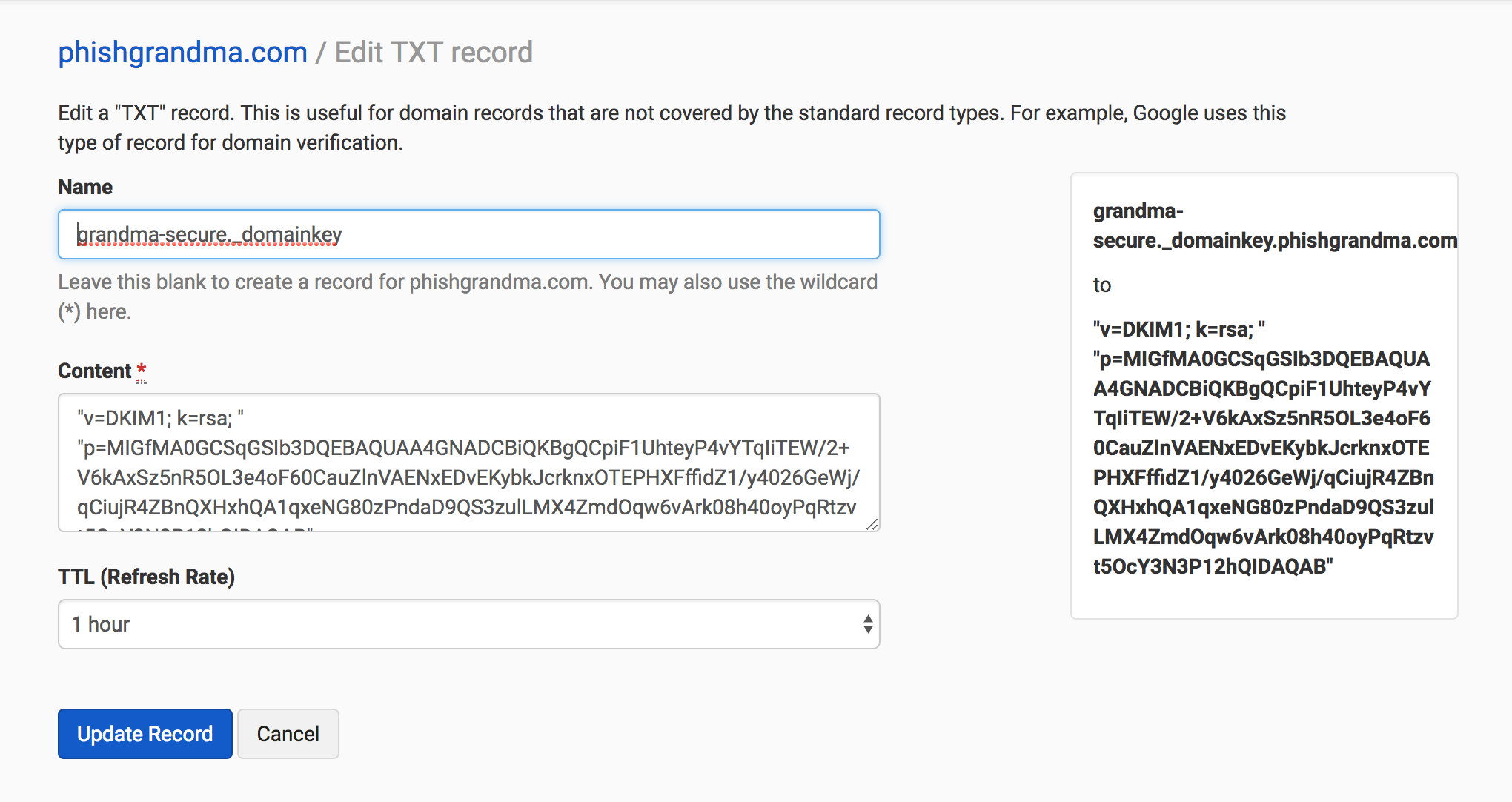Click the Content field label
This screenshot has width=1512, height=802.
coord(95,371)
